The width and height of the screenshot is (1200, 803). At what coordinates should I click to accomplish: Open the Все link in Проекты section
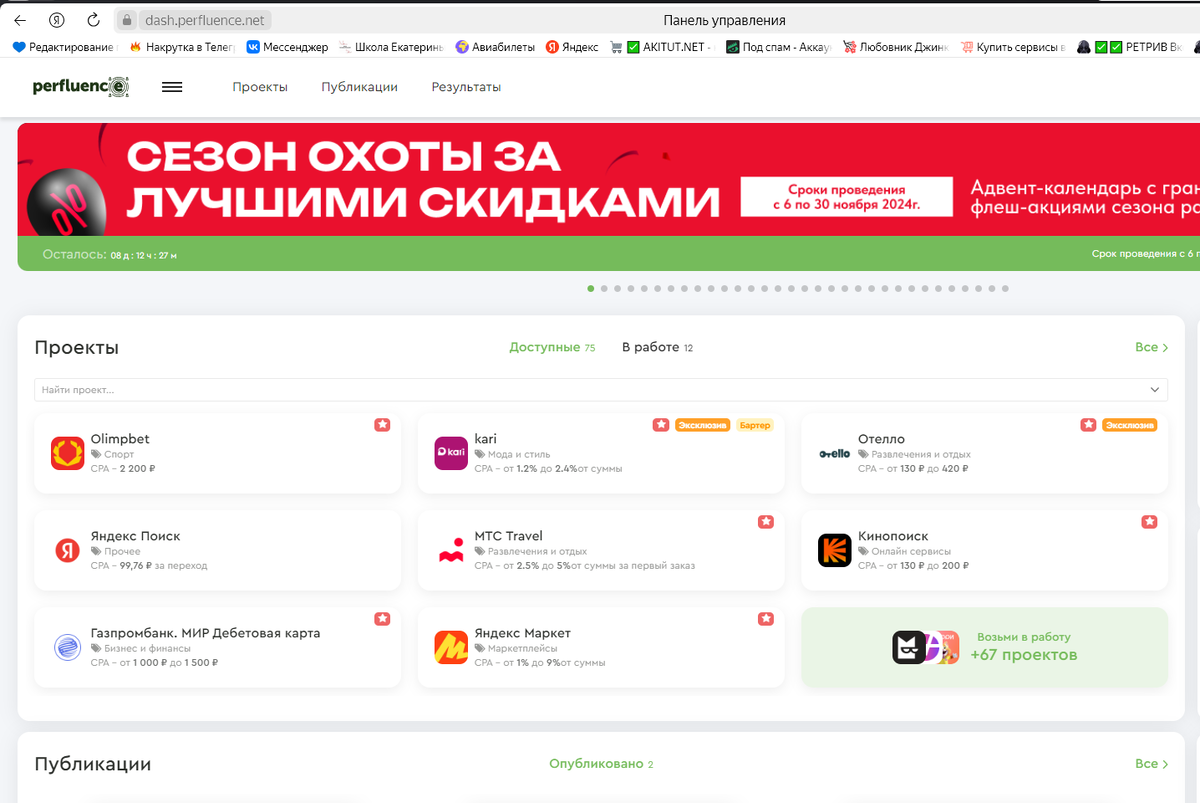click(x=1150, y=346)
